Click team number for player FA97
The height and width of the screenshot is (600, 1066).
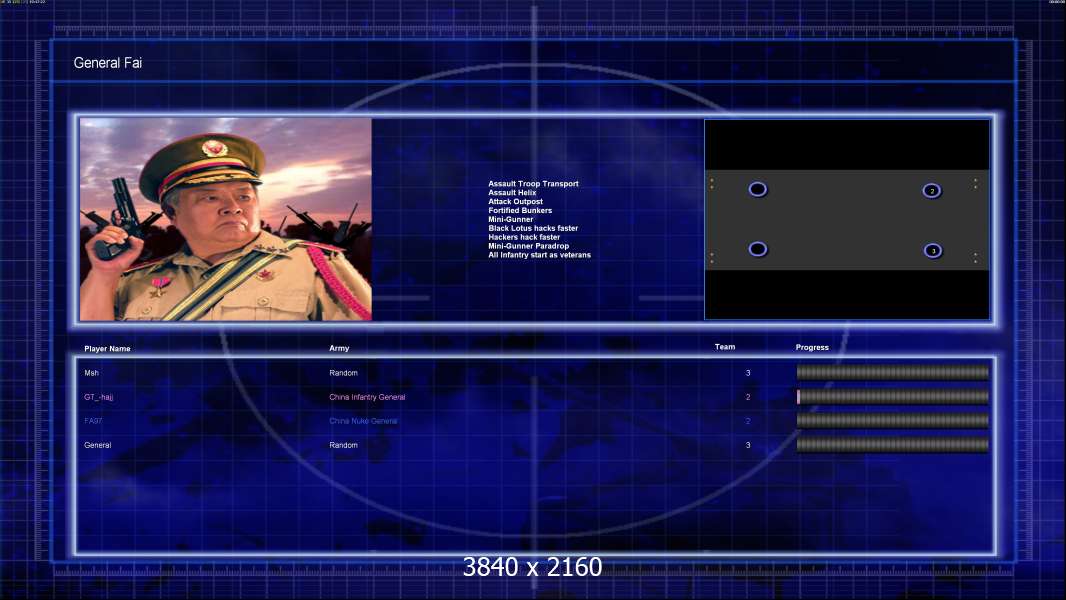(748, 421)
